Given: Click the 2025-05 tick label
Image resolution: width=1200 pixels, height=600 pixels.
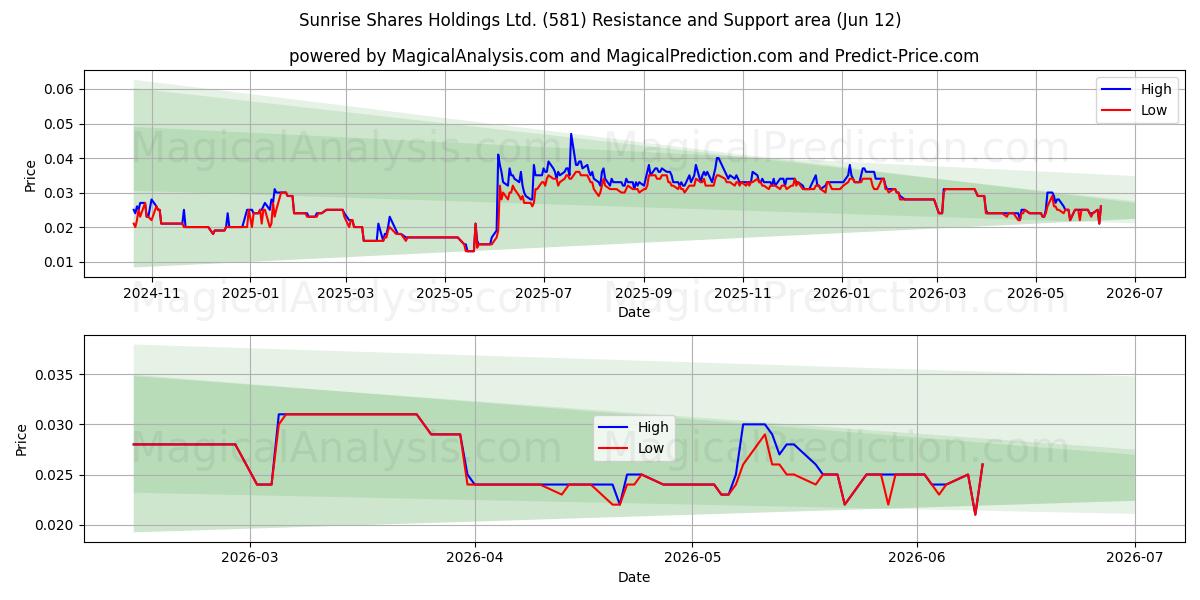Looking at the screenshot, I should point(444,294).
